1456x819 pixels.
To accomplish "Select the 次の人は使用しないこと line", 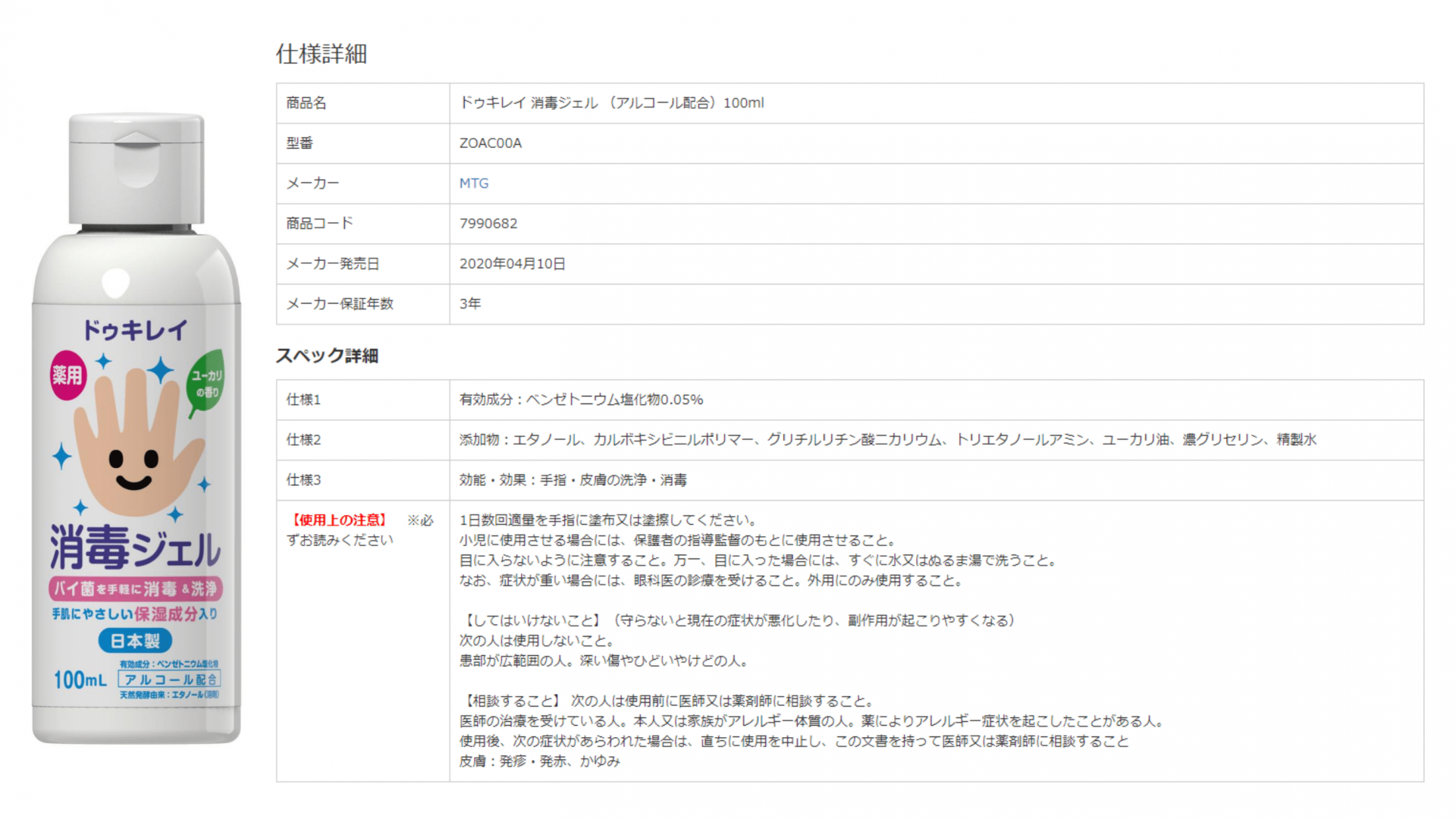I will tap(538, 641).
